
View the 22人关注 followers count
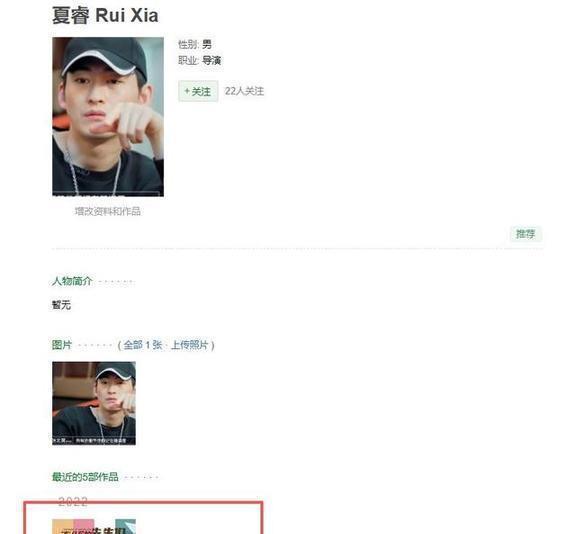pos(244,91)
